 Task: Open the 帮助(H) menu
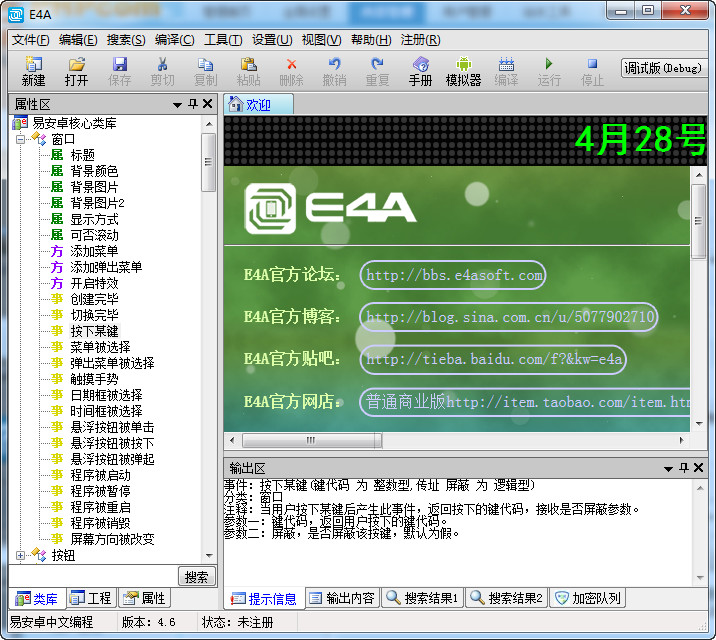click(371, 40)
